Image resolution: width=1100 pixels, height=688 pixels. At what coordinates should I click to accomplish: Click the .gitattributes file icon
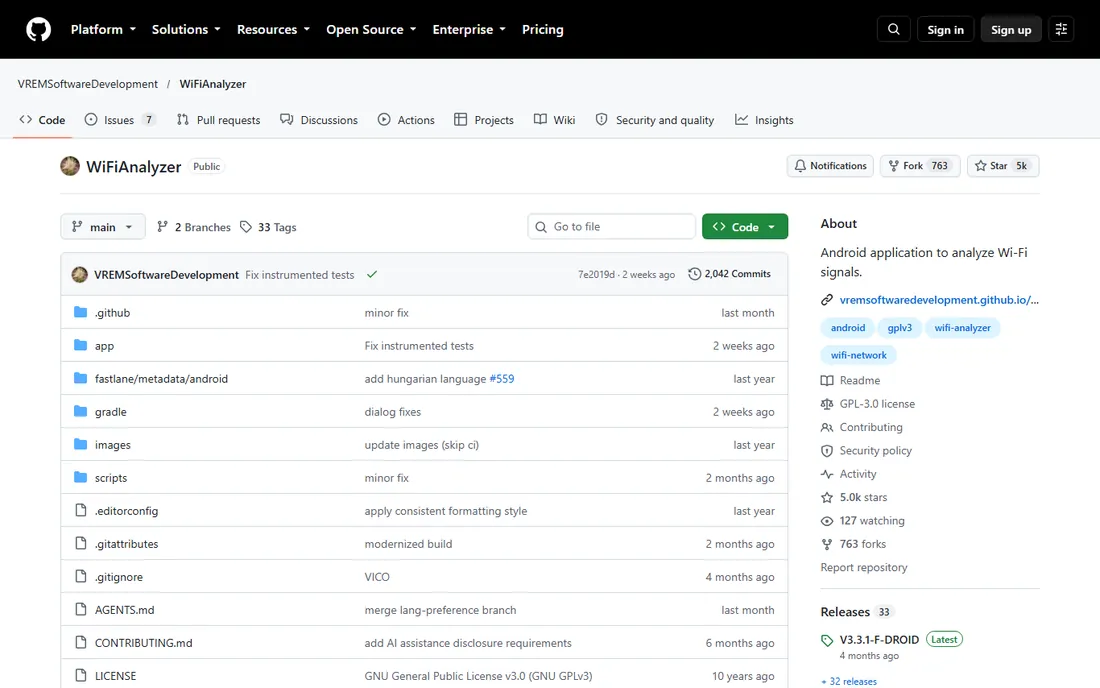click(x=81, y=543)
